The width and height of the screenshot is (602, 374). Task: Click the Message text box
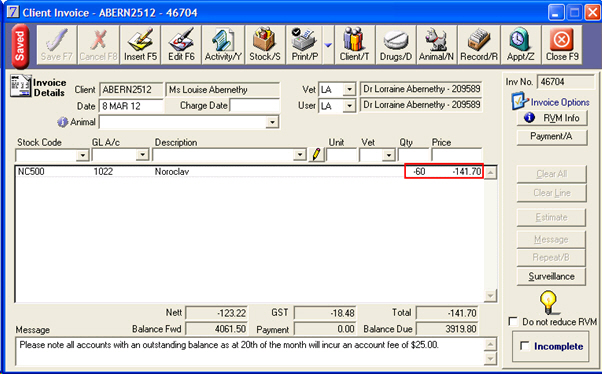pyautogui.click(x=250, y=351)
